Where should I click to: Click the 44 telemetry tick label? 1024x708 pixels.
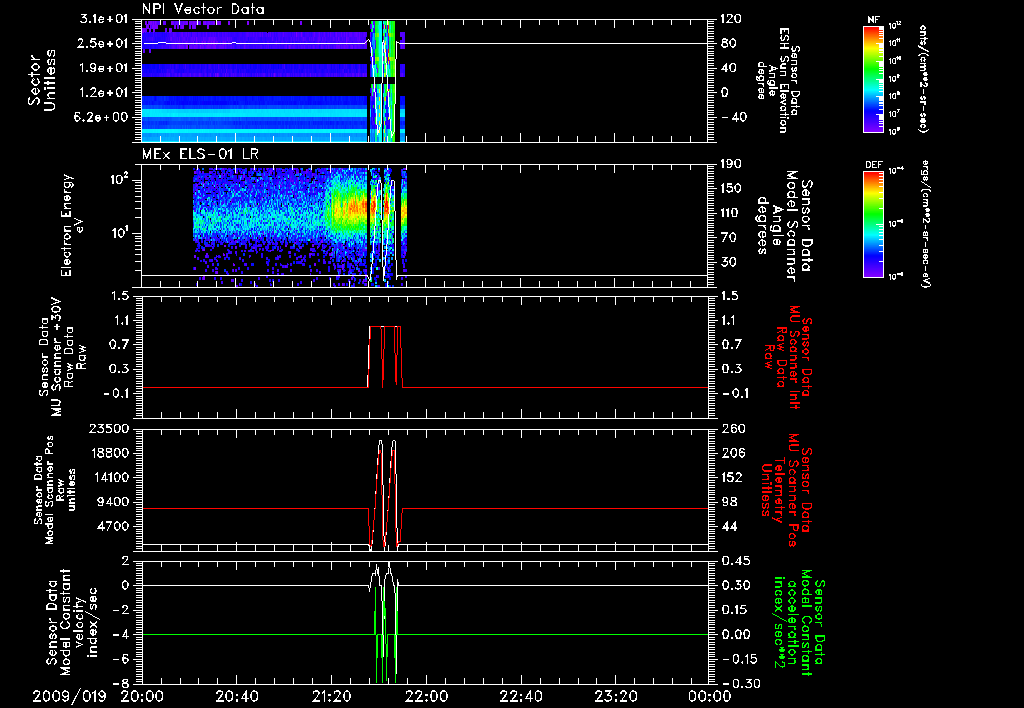(x=729, y=526)
